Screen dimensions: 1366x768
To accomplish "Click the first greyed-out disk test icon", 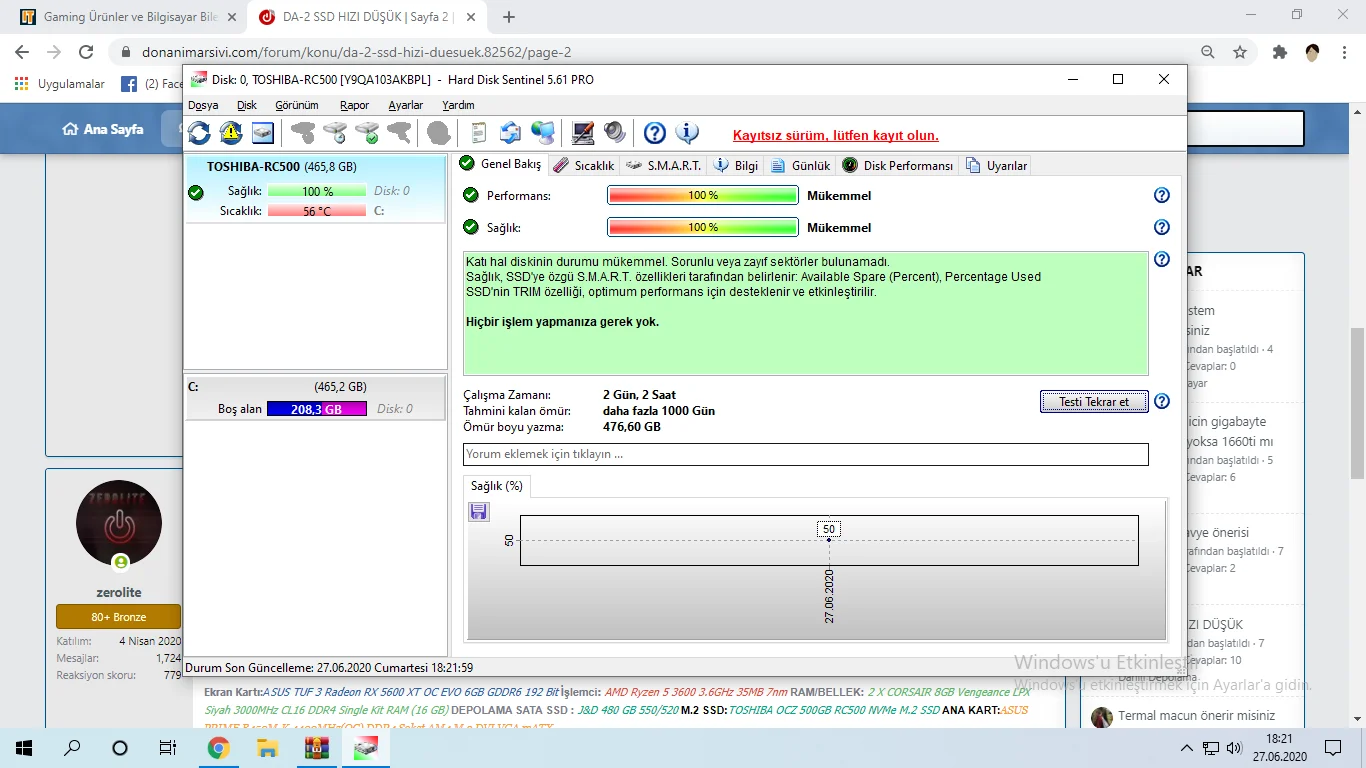I will pos(303,133).
